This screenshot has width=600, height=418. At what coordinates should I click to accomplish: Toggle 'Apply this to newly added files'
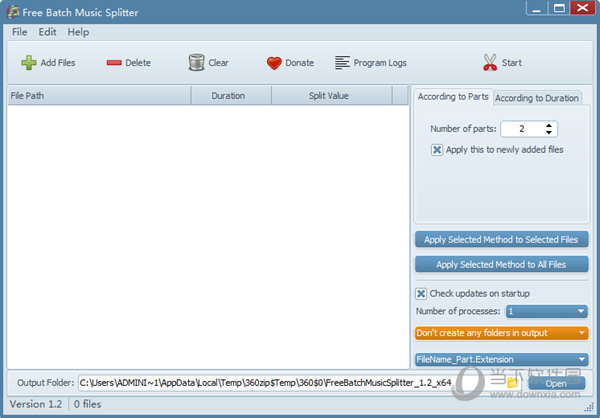click(x=437, y=150)
